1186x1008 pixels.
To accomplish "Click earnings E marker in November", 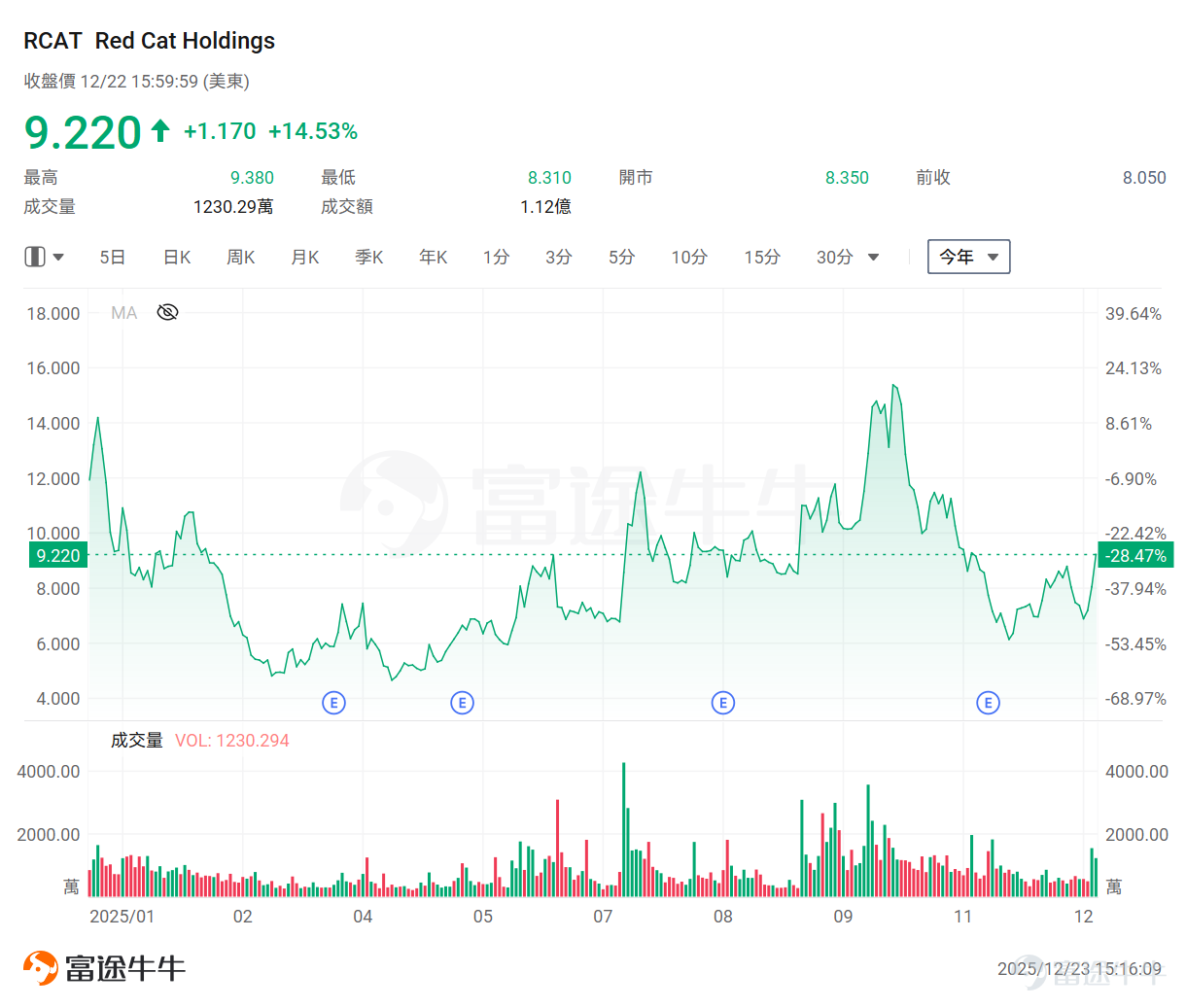I will [x=988, y=703].
